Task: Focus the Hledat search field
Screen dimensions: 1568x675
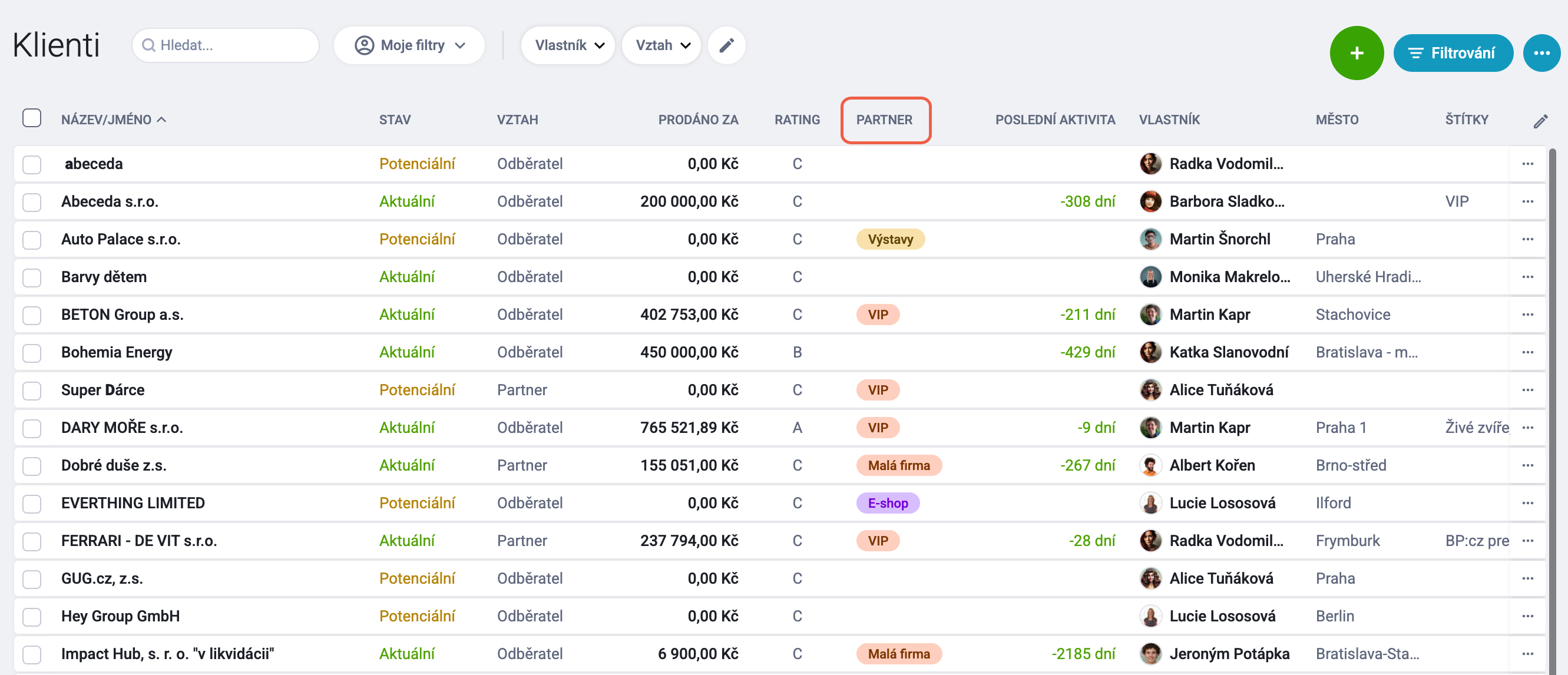Action: pyautogui.click(x=226, y=46)
